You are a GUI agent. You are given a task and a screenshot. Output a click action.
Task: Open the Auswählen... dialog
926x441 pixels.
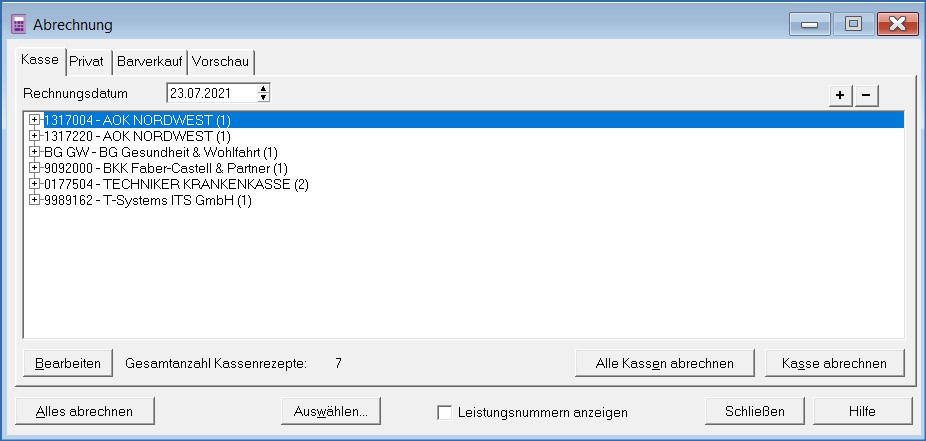330,411
